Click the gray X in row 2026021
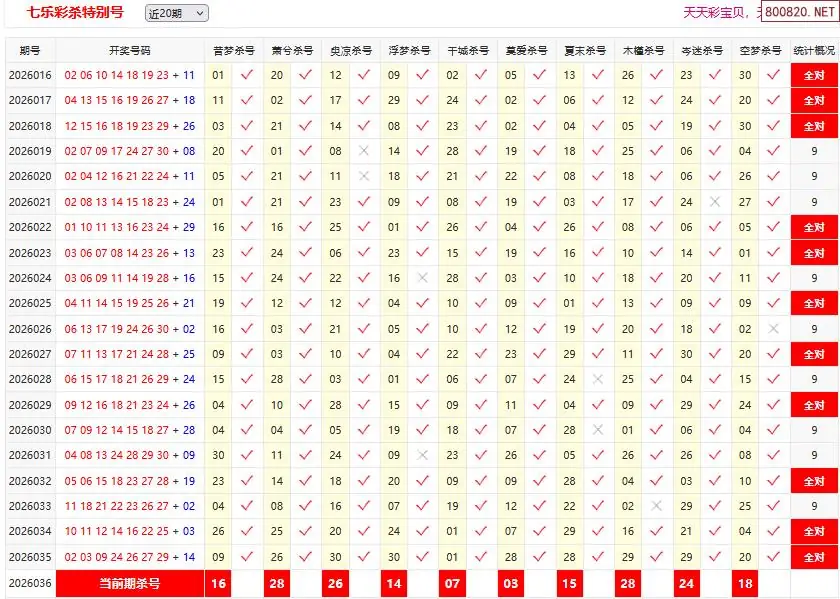840x599 pixels. click(714, 201)
